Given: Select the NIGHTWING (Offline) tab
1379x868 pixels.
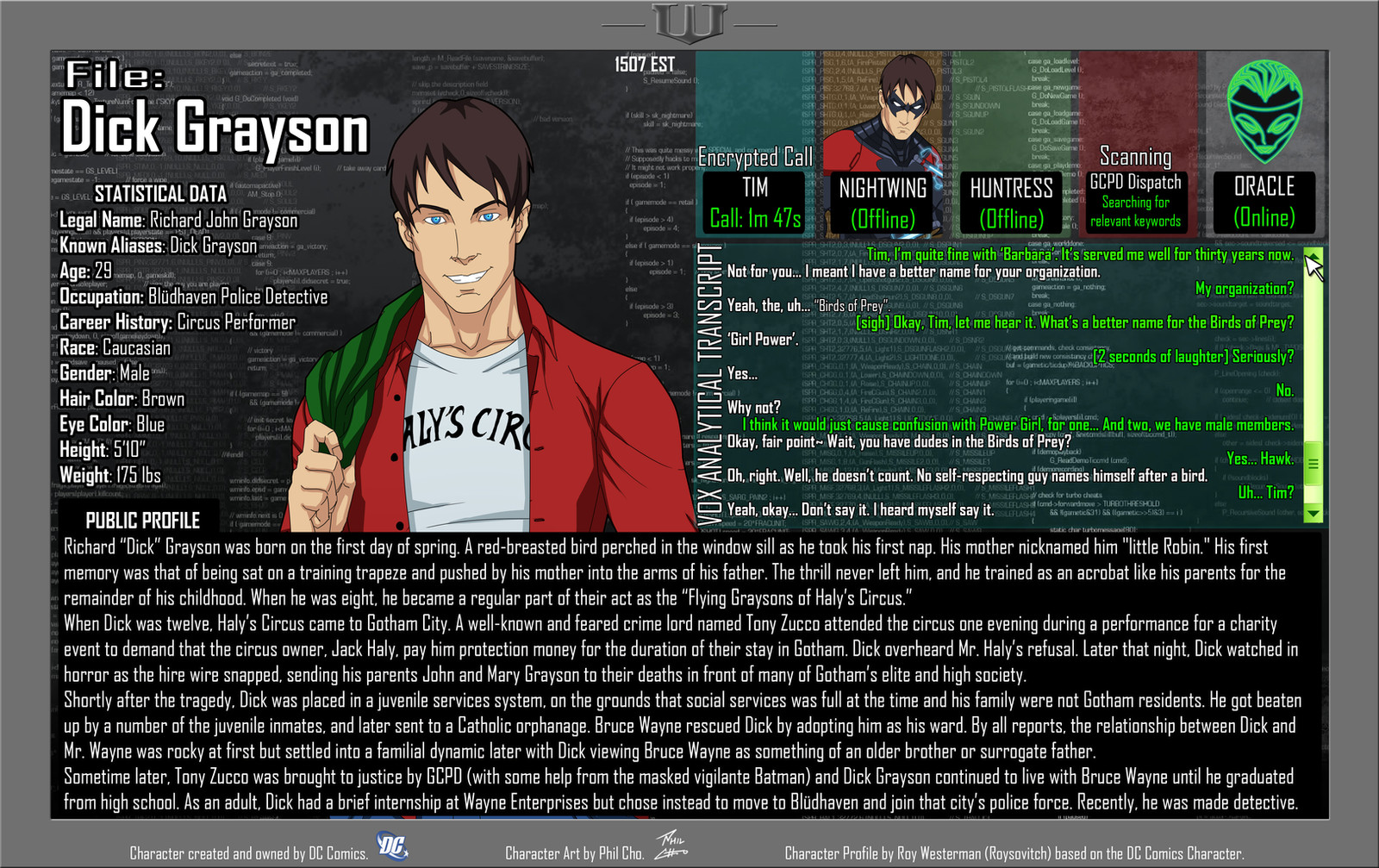Looking at the screenshot, I should point(883,203).
